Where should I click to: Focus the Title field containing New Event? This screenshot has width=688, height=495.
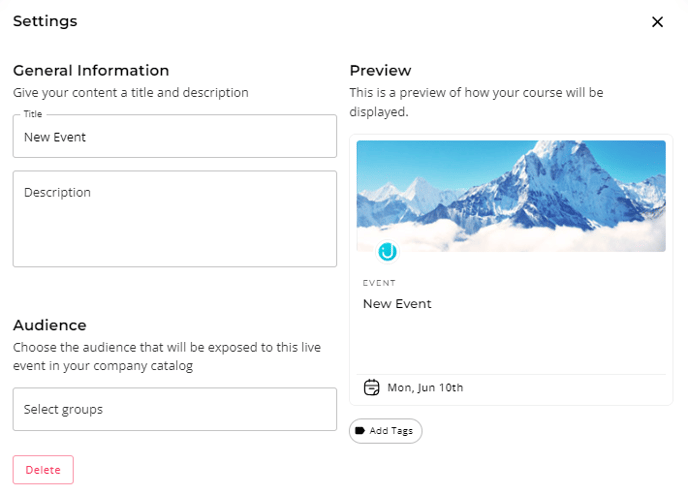click(175, 136)
